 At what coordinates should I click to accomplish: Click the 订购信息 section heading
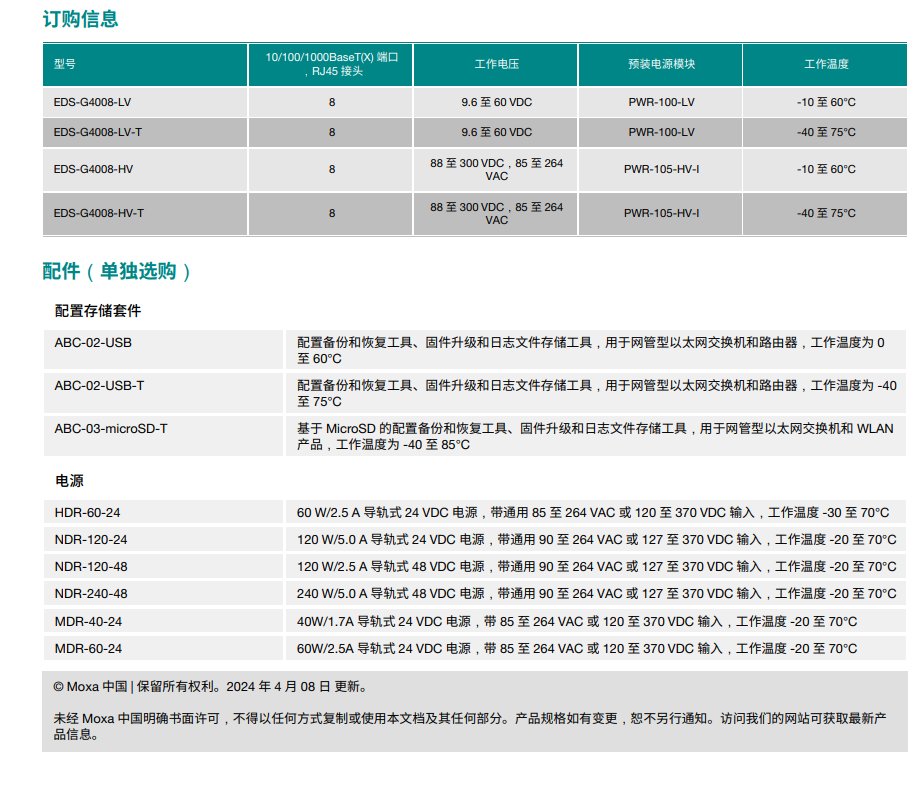point(80,19)
